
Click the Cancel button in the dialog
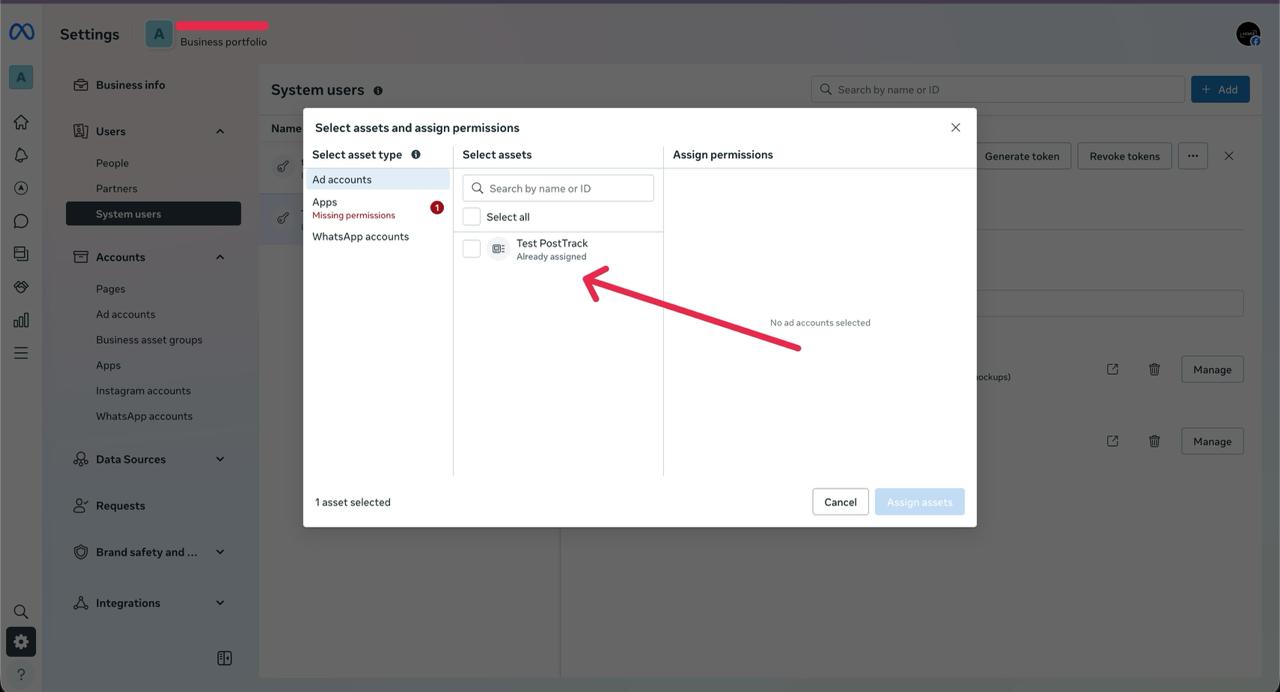pyautogui.click(x=839, y=501)
